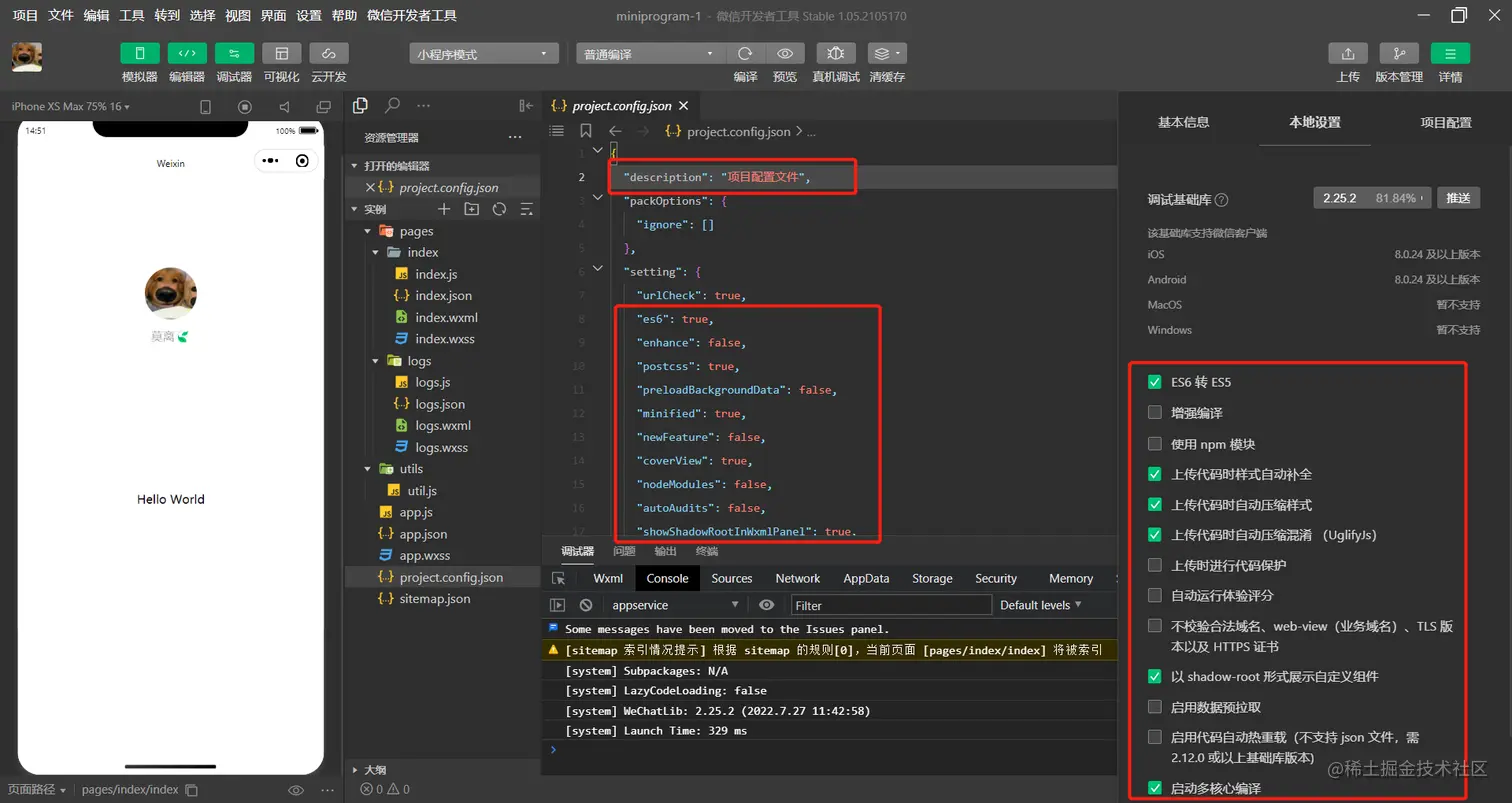
Task: Refresh the 实例 file tree
Action: 499,209
